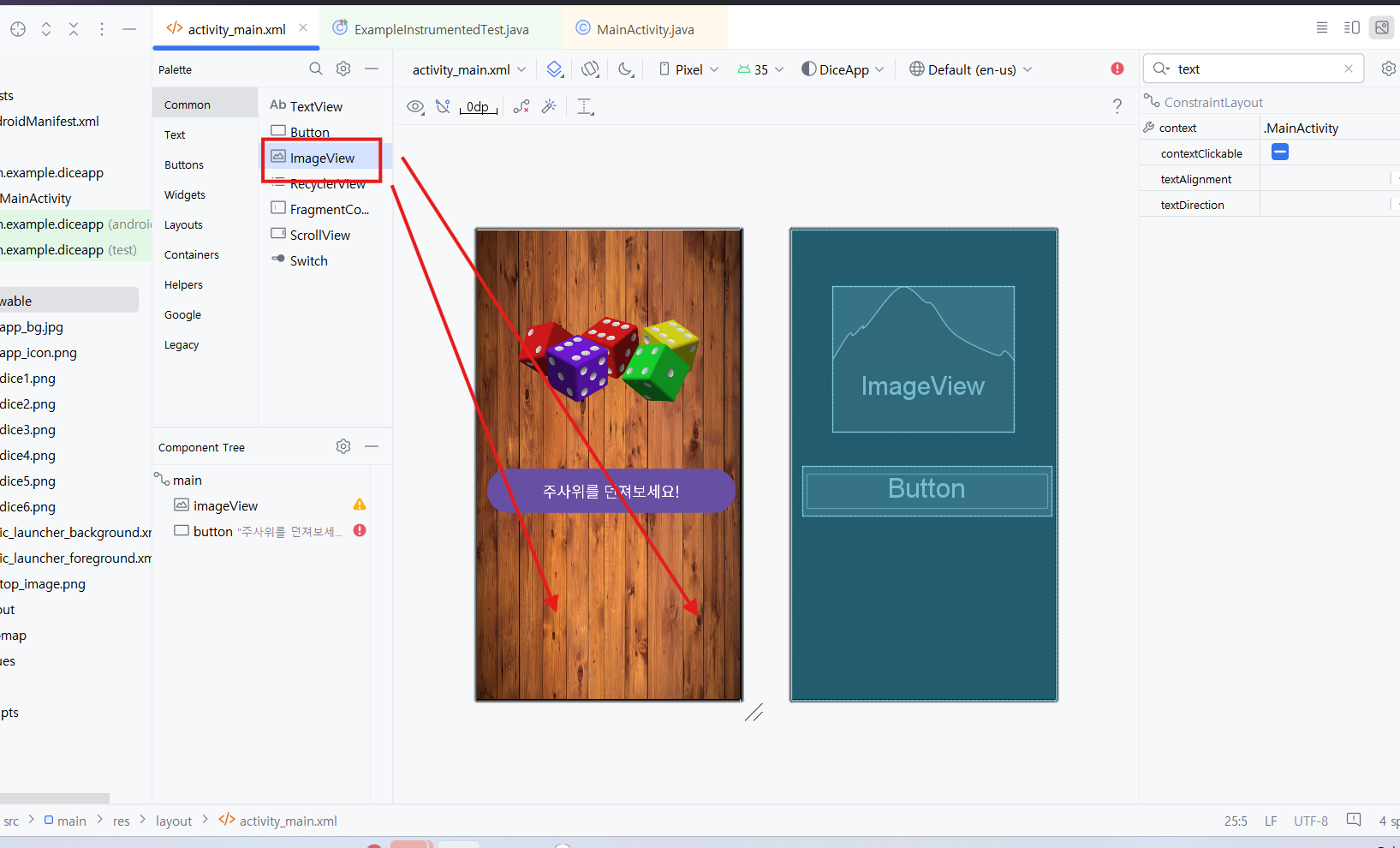Click imageView warning triangle icon
Screen dimensions: 1400x848
point(360,505)
